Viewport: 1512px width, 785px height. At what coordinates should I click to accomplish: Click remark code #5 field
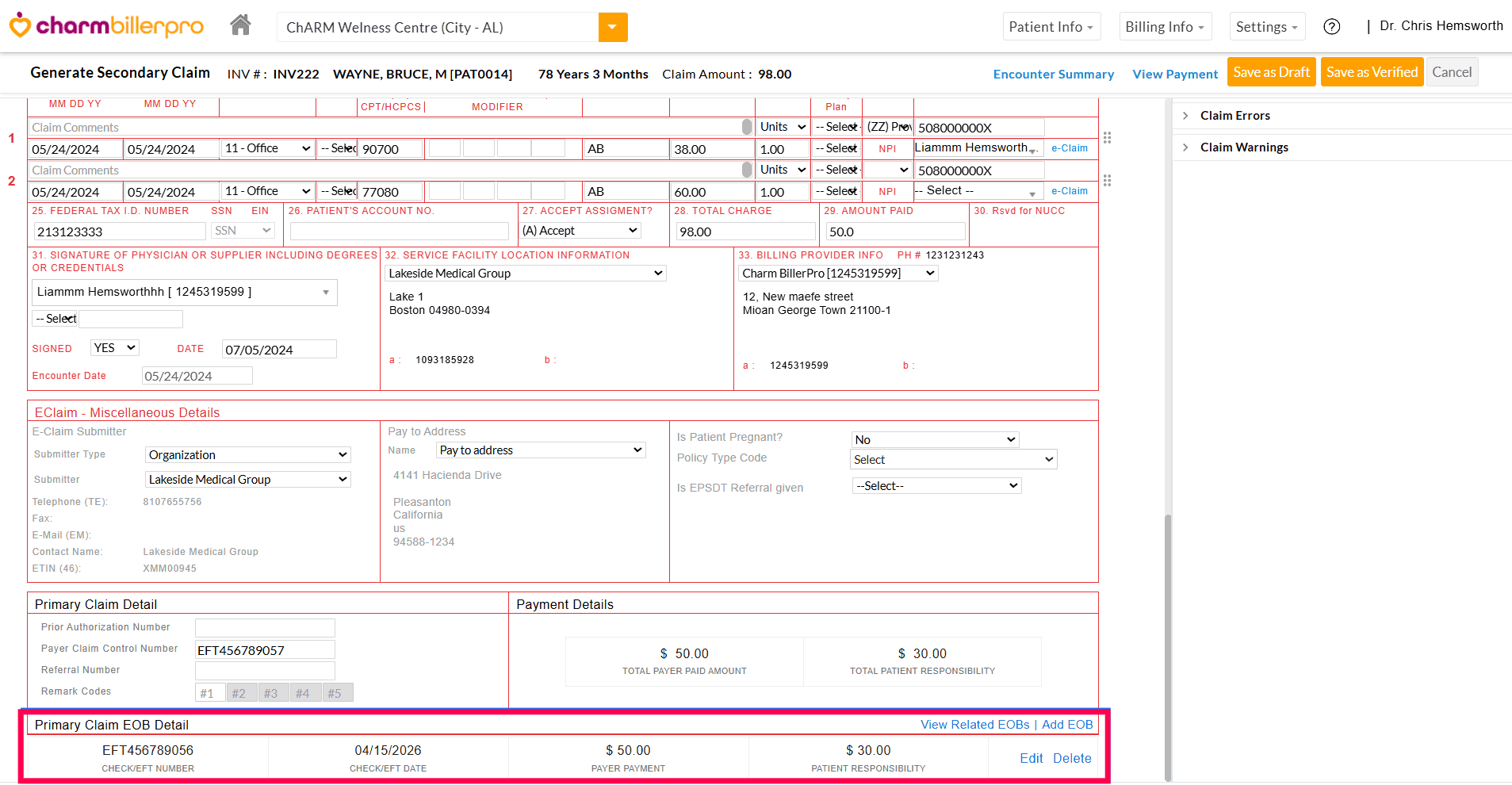pyautogui.click(x=337, y=693)
